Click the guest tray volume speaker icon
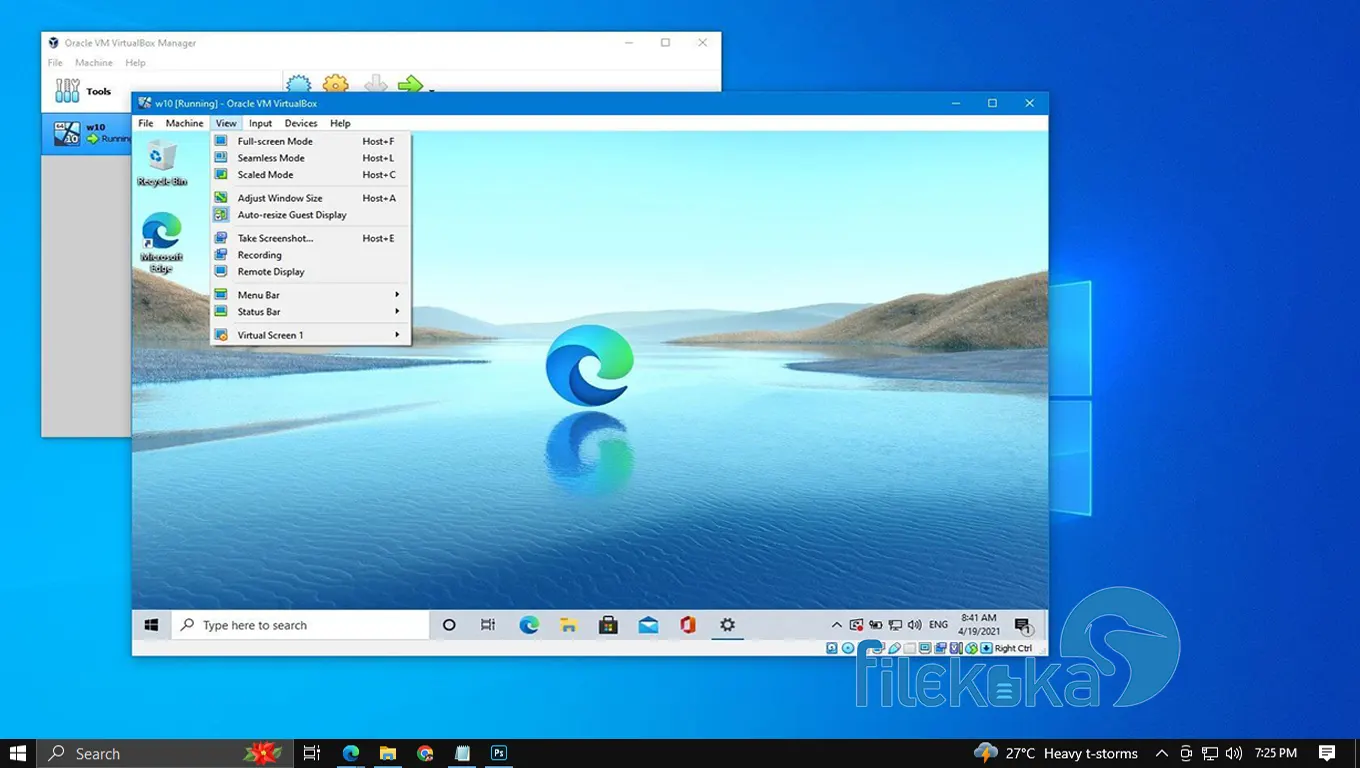 [914, 625]
